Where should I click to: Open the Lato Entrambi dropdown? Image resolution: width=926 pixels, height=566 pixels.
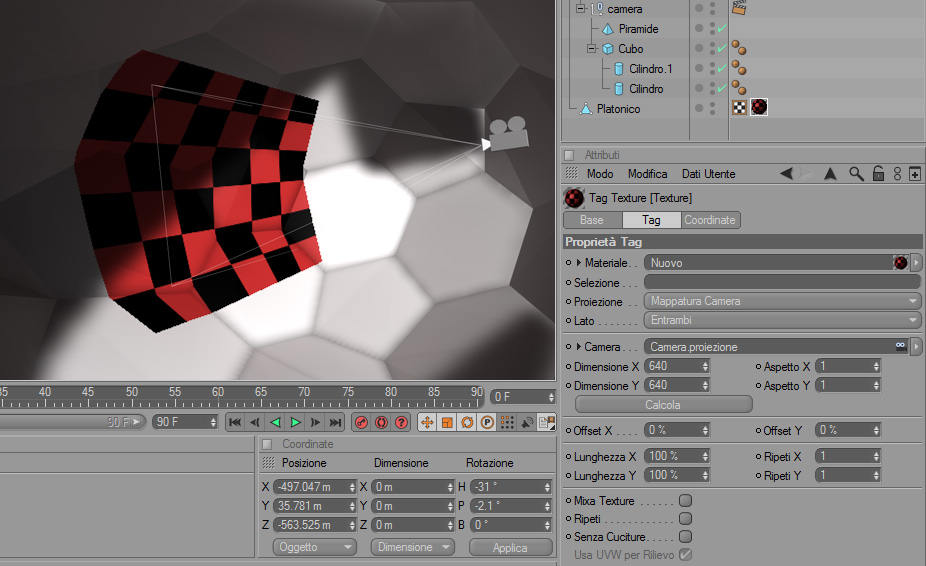coord(782,320)
